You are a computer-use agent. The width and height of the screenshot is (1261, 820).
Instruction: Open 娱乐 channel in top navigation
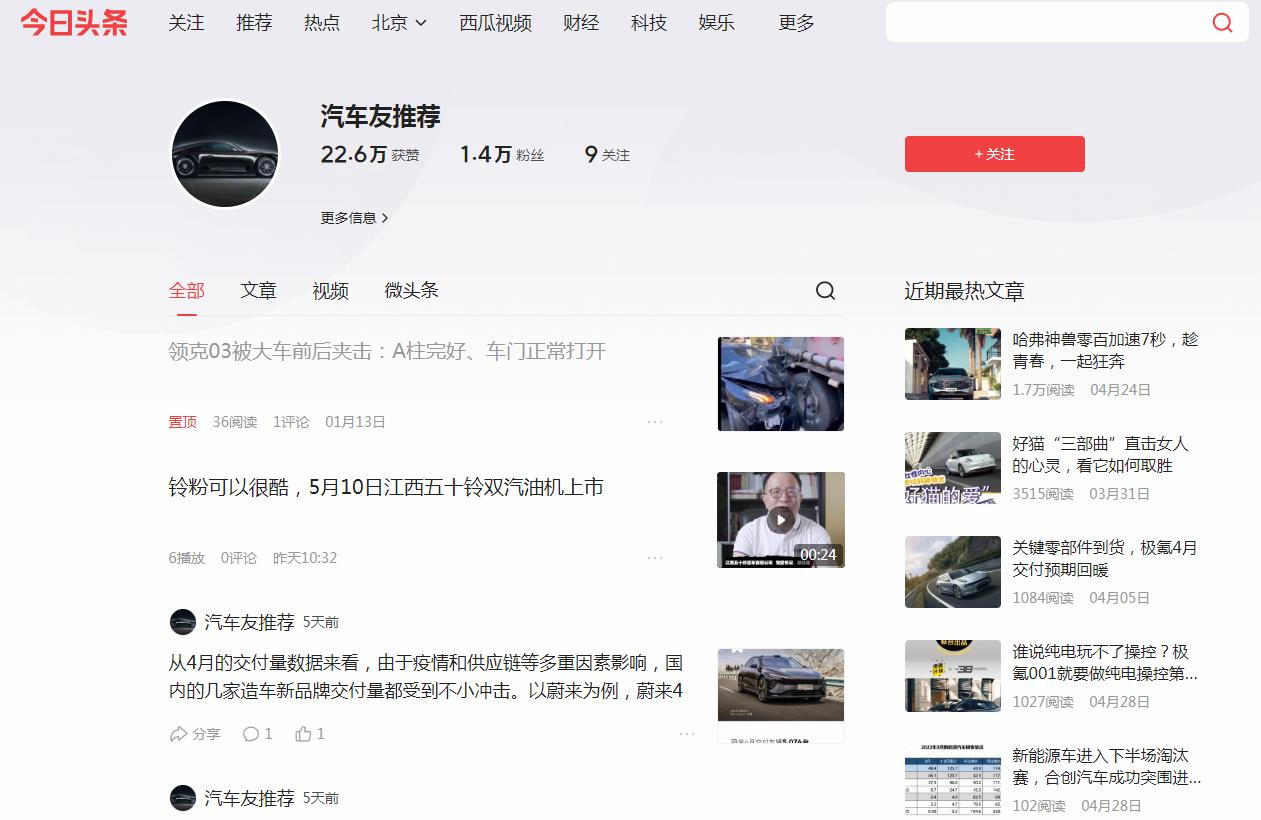pyautogui.click(x=716, y=22)
